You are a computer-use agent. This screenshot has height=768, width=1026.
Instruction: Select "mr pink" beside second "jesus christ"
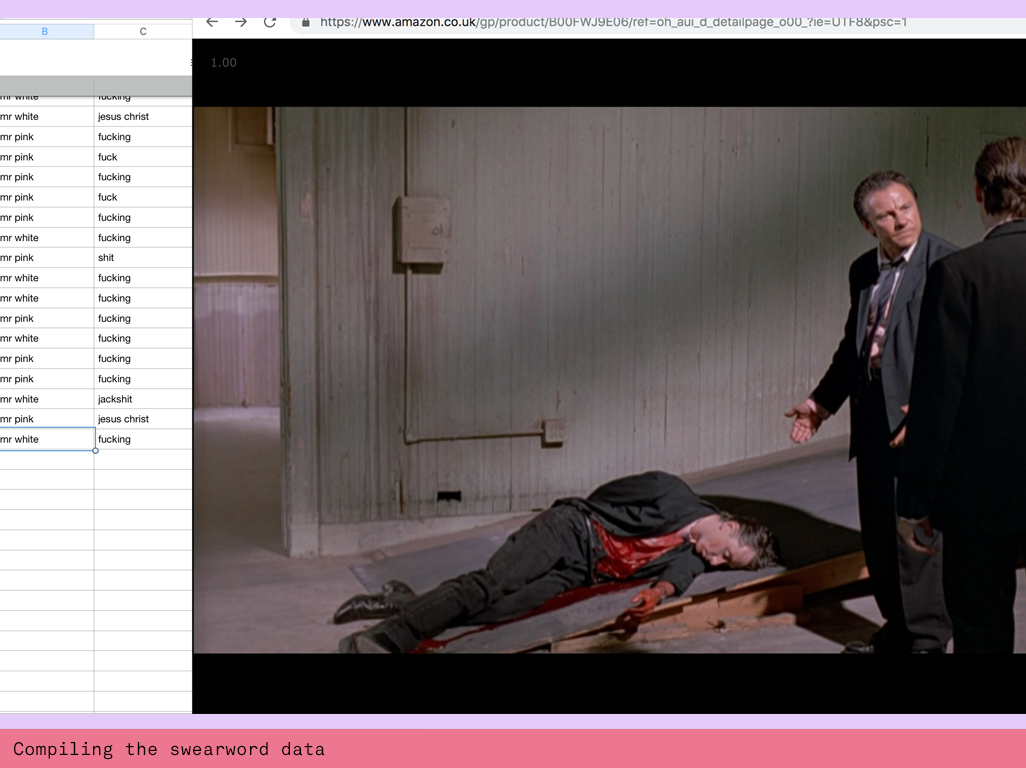coord(46,419)
